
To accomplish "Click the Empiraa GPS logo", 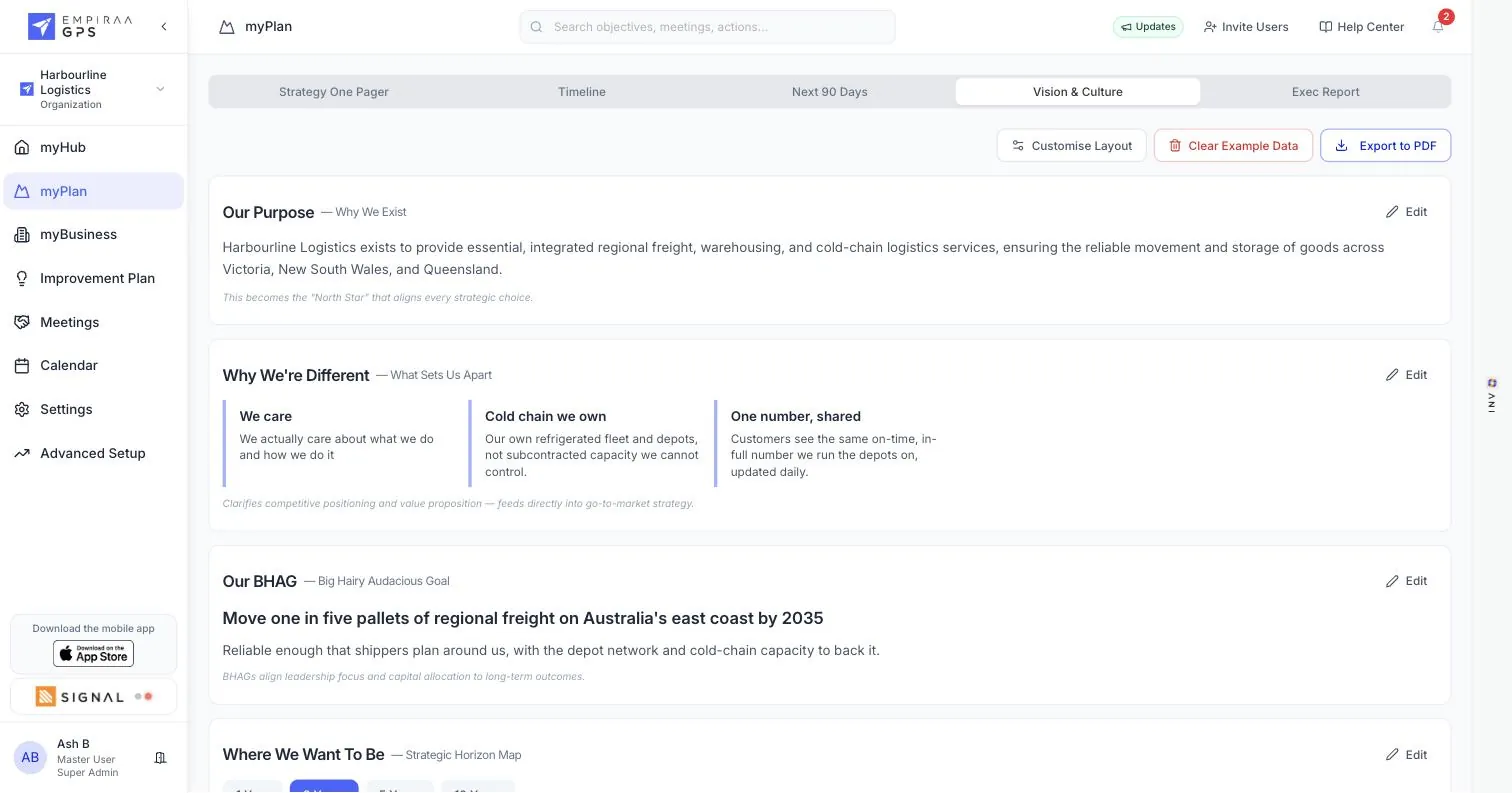I will click(79, 26).
